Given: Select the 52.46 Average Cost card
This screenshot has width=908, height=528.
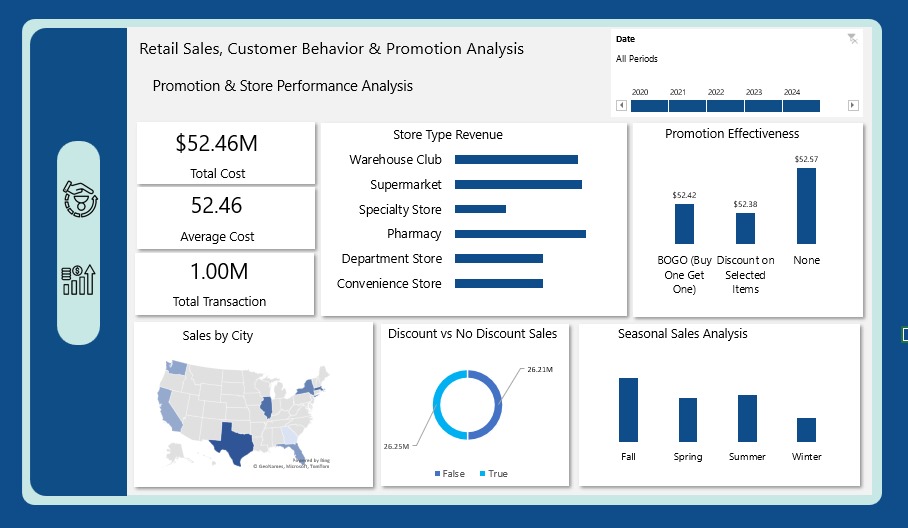Looking at the screenshot, I should click(226, 218).
